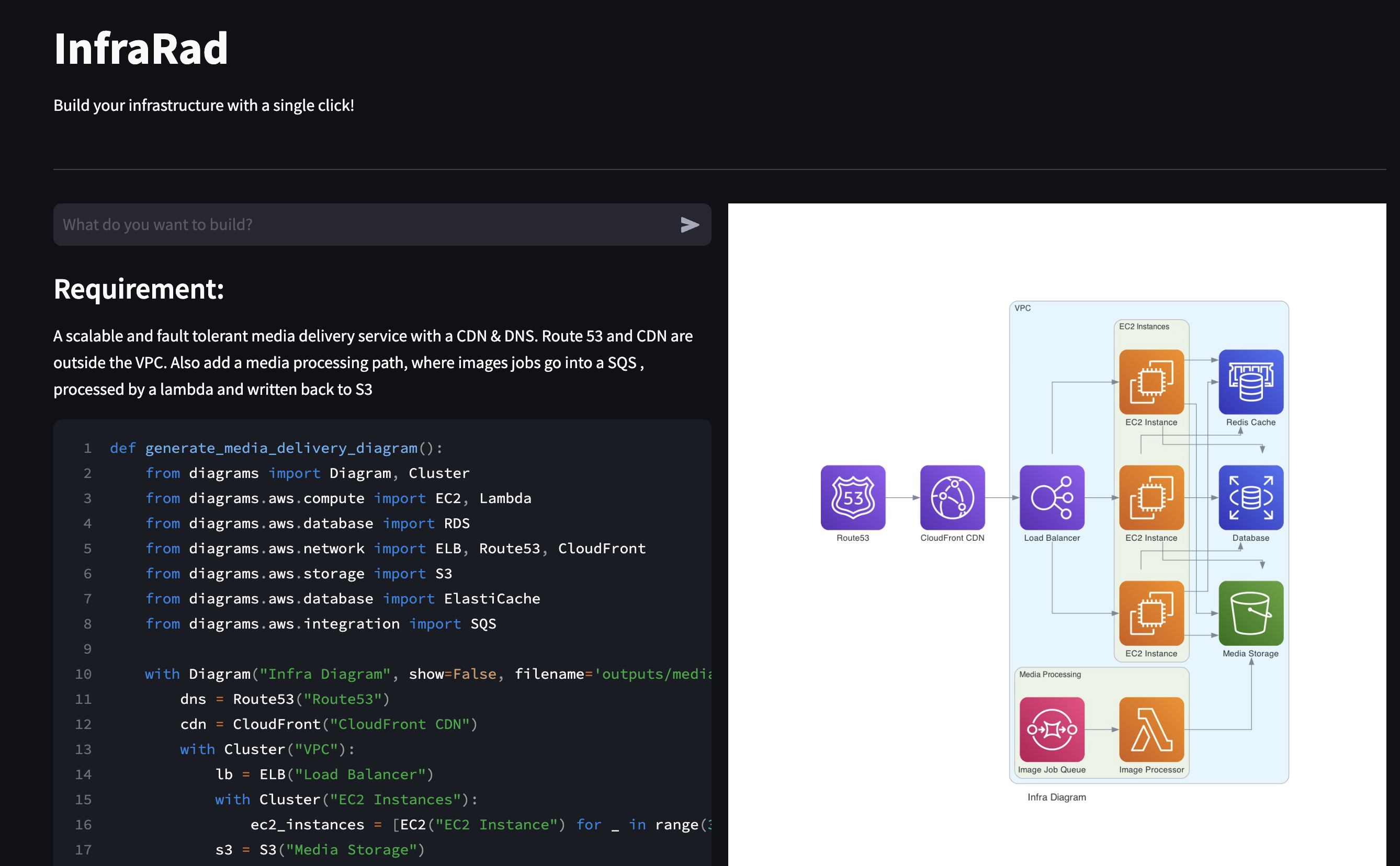
Task: Click the Route53 icon in diagram
Action: (x=852, y=497)
